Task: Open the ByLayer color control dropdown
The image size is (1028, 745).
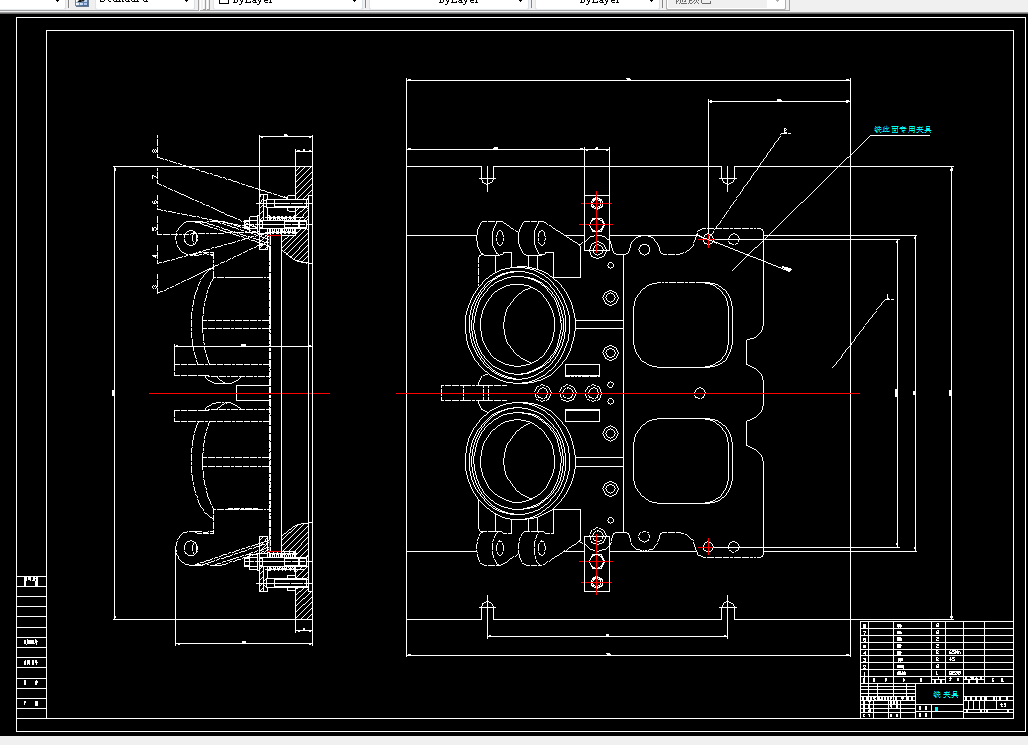Action: [x=355, y=2]
